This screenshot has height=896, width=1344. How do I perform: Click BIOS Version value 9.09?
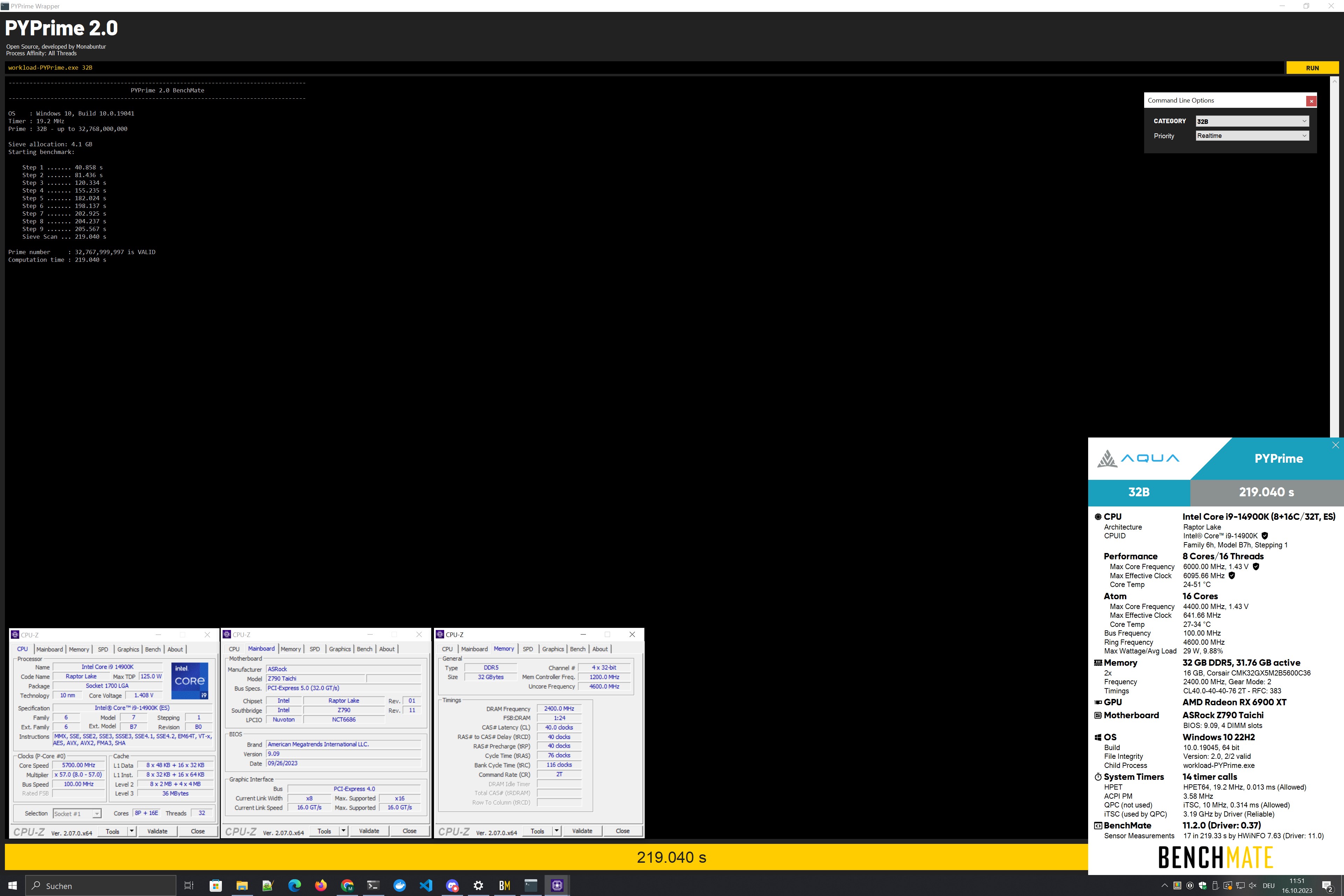pos(343,754)
